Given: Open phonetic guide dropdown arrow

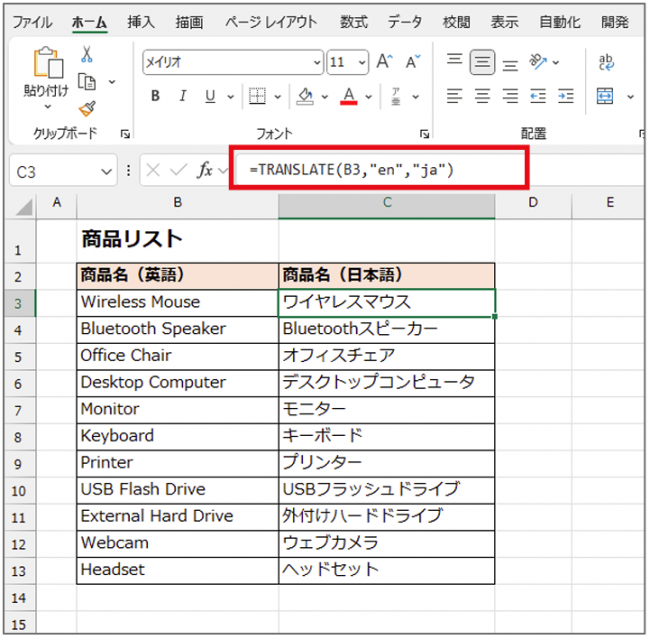Looking at the screenshot, I should click(x=415, y=97).
